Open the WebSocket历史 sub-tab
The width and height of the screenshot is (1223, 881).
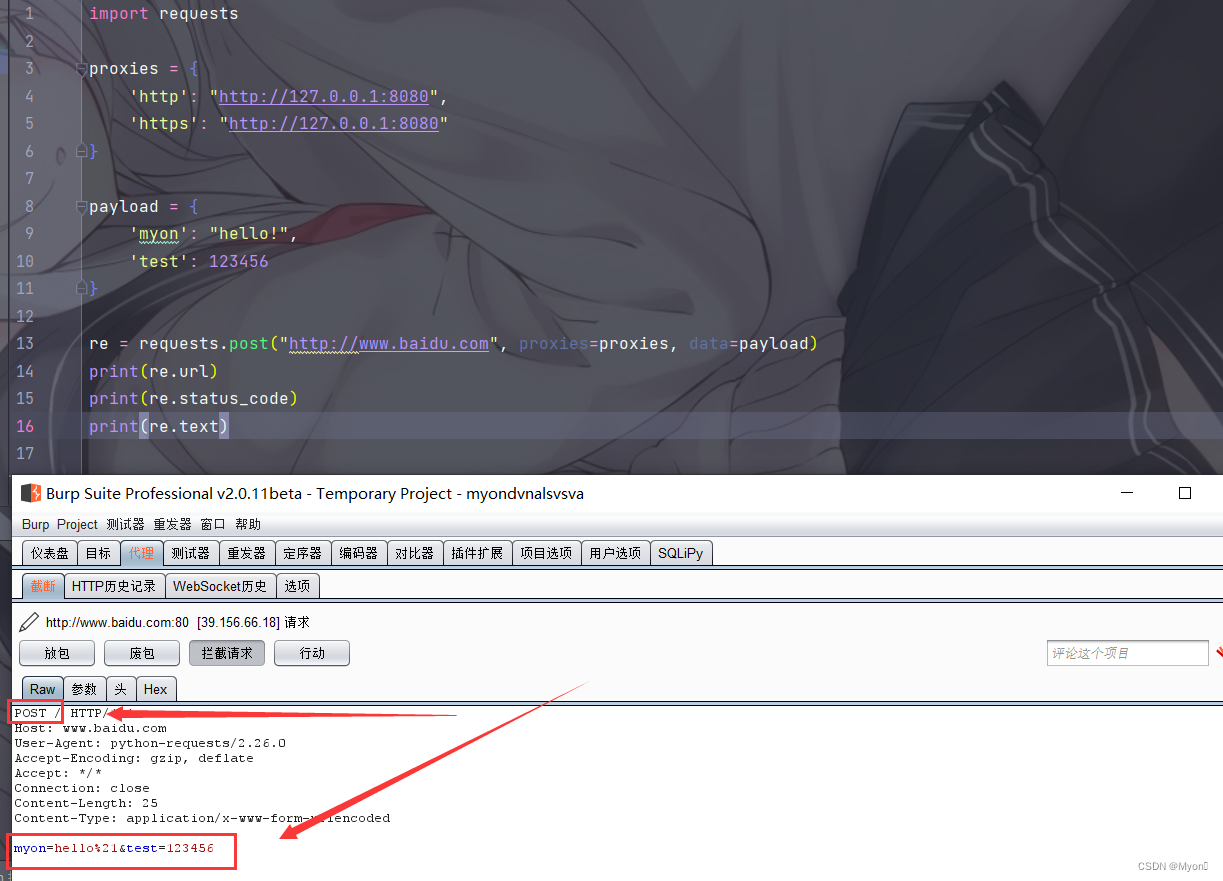220,586
